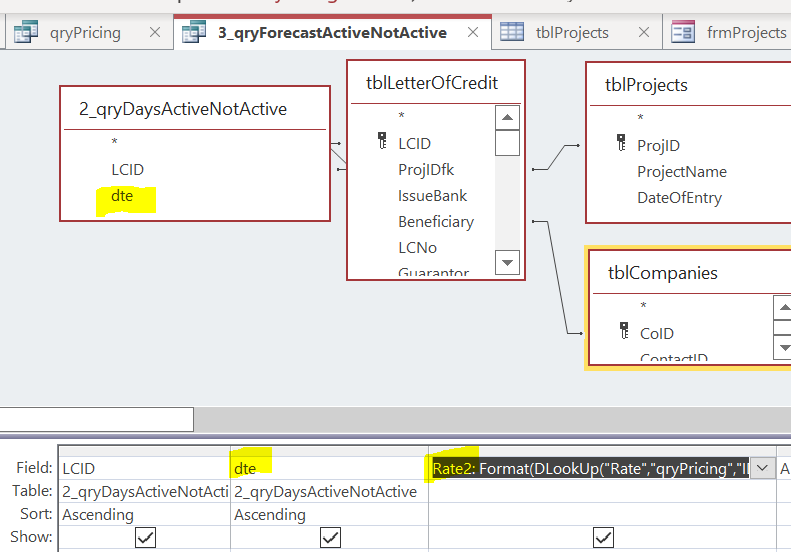The image size is (791, 552).
Task: Select ProjectName field in tblProjects
Action: click(682, 172)
